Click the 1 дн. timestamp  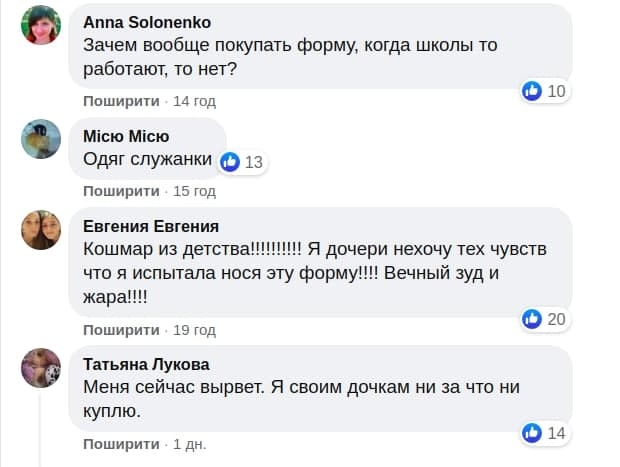(x=190, y=442)
